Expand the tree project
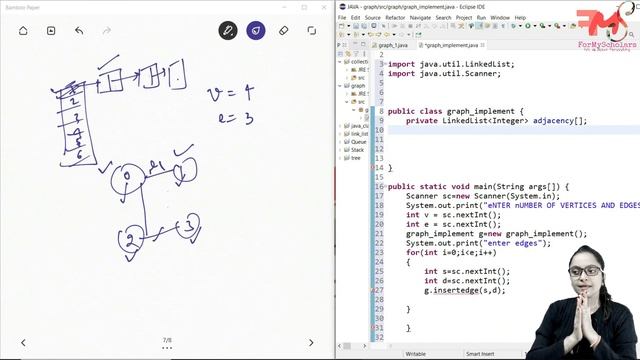Screen dimensions: 640x360 click(x=340, y=158)
